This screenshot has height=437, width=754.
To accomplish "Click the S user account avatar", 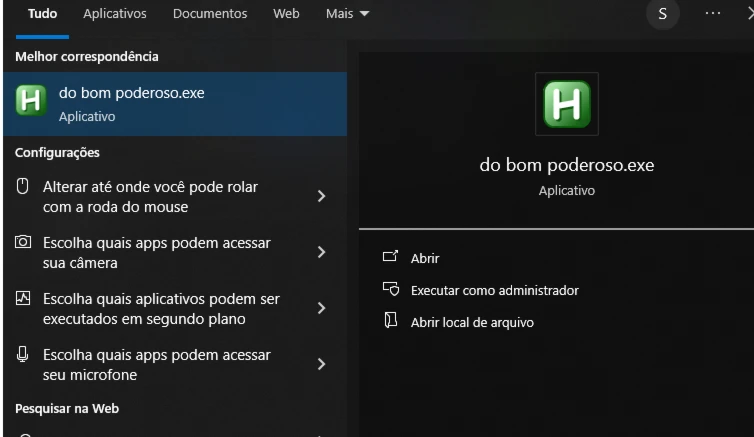I will 662,14.
